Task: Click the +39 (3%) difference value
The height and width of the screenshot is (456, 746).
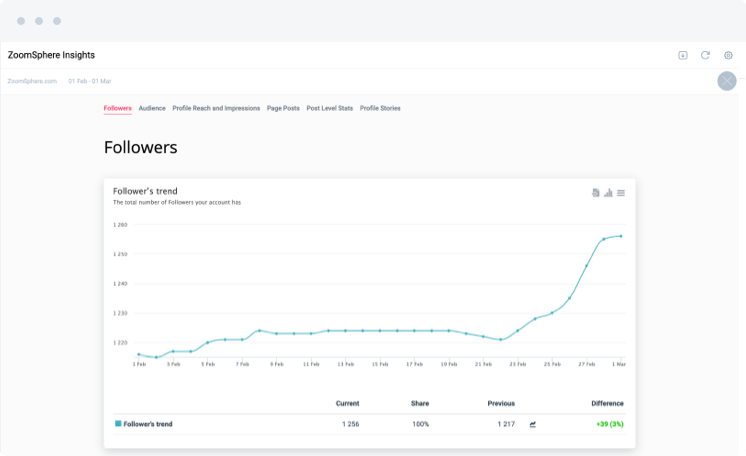Action: [609, 424]
